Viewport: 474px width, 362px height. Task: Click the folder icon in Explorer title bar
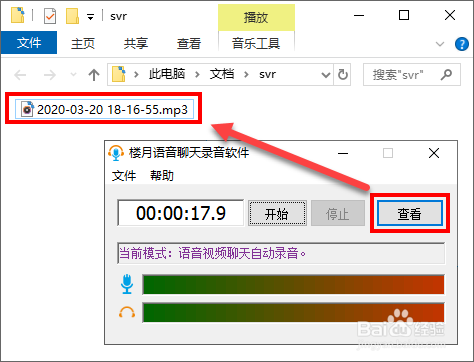click(18, 15)
